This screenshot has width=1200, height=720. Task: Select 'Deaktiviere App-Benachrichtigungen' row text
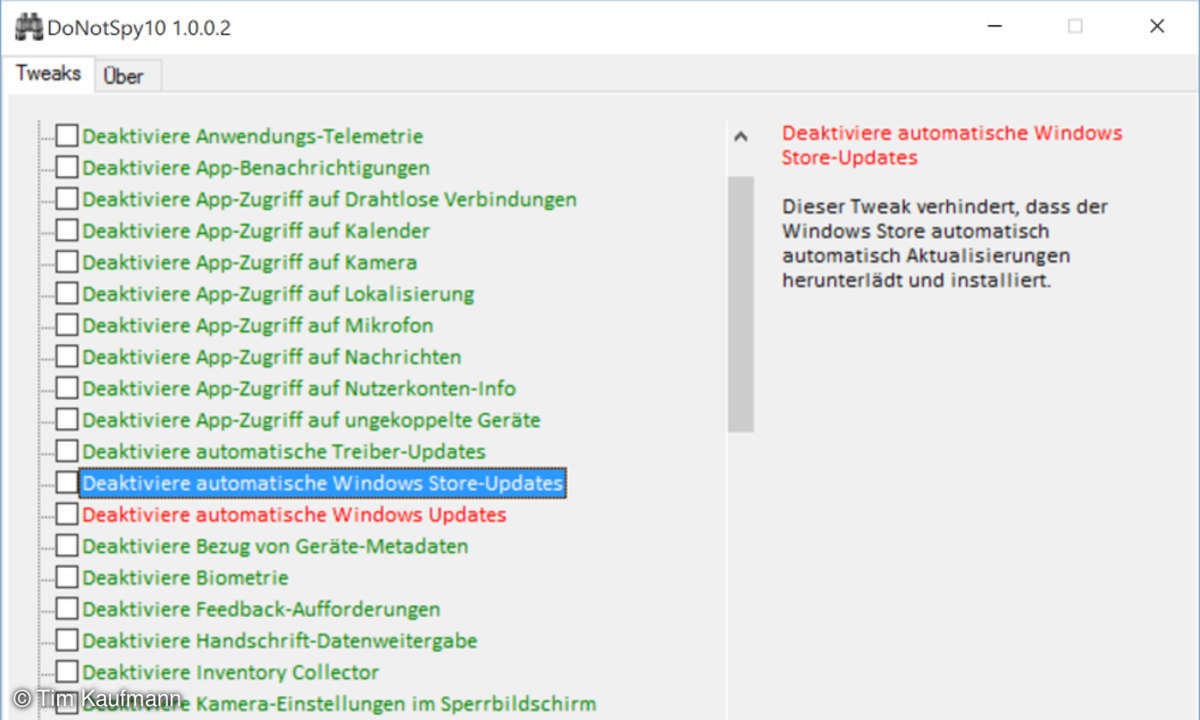click(256, 167)
